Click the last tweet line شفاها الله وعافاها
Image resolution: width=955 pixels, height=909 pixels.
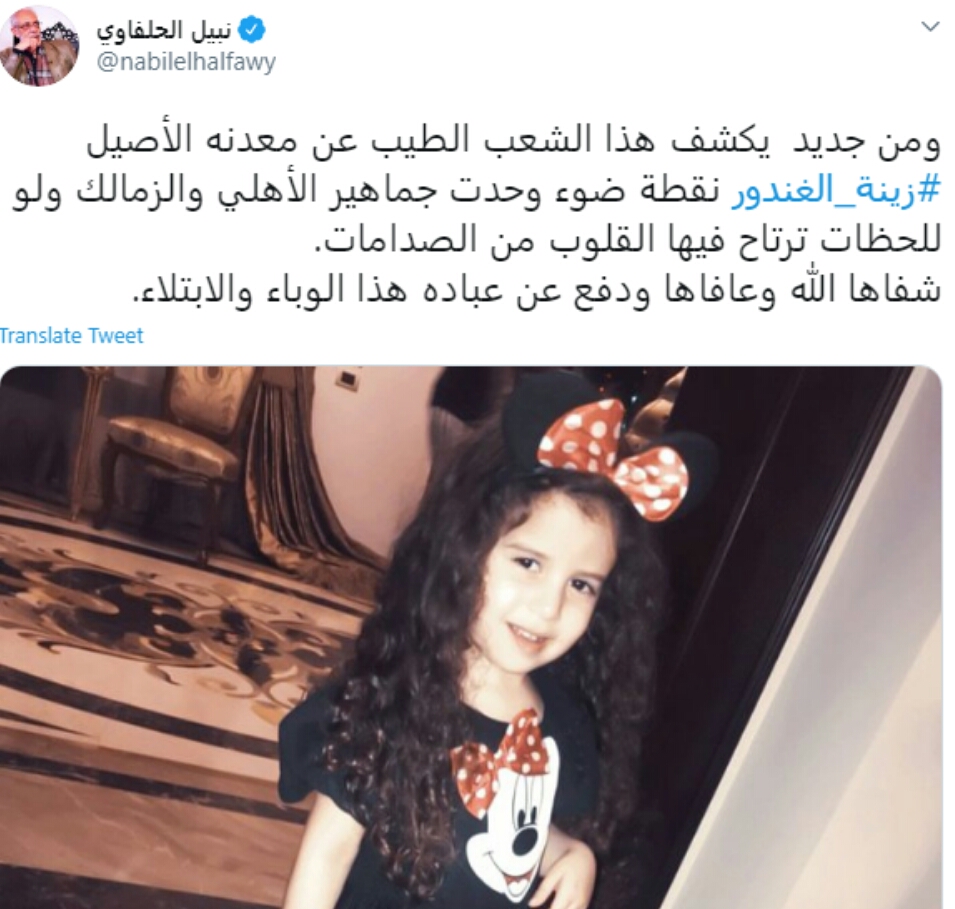[537, 289]
